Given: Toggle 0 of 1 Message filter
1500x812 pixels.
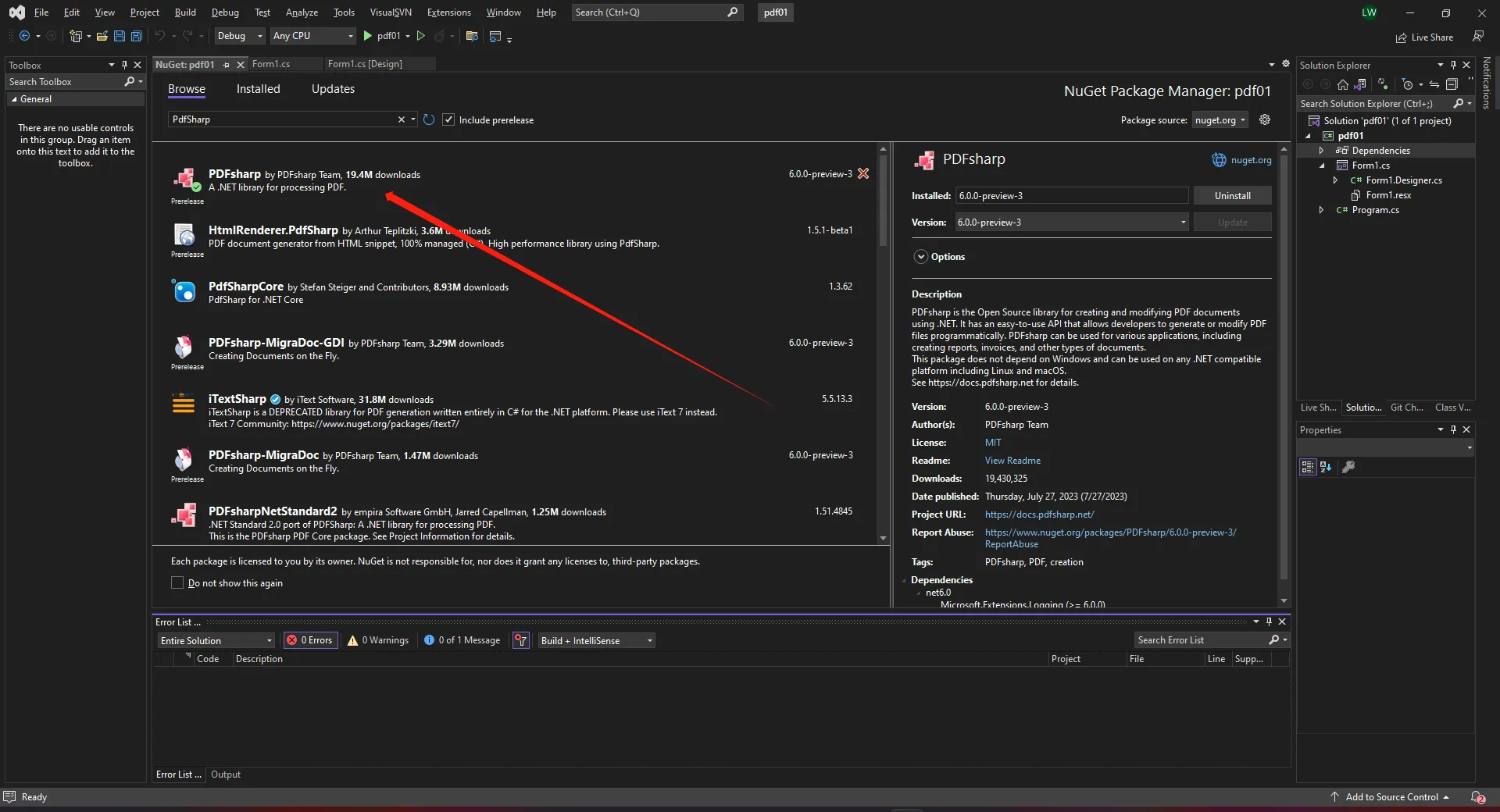Looking at the screenshot, I should click(x=462, y=640).
